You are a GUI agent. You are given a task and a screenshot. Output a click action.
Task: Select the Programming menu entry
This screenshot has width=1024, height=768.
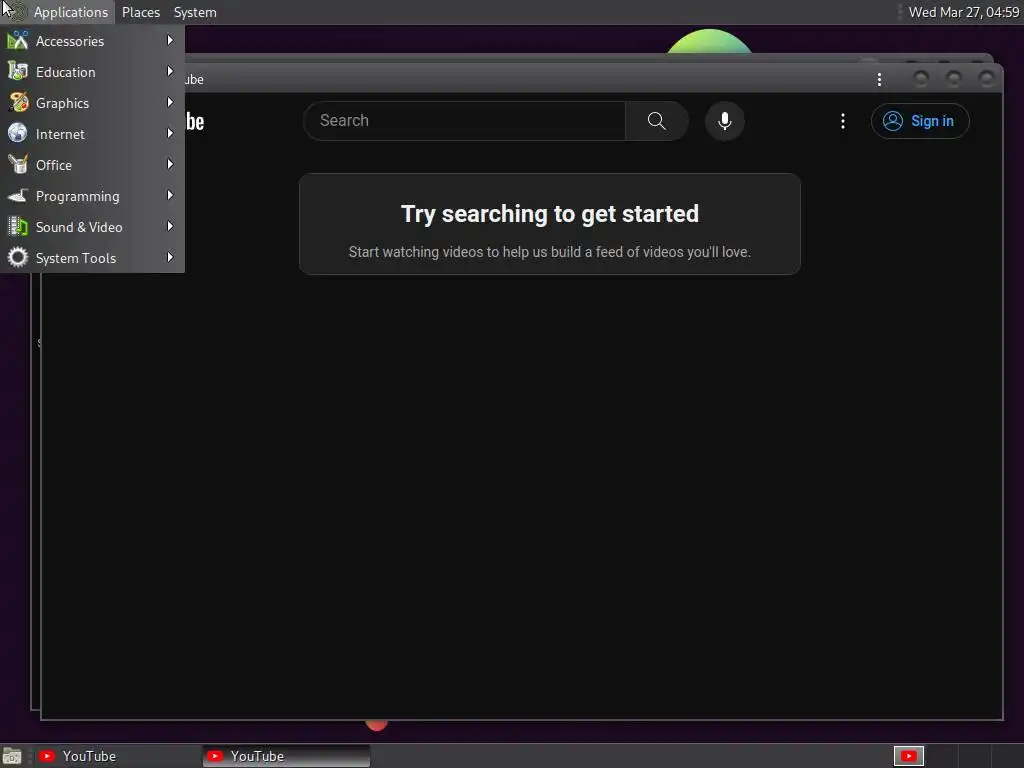(92, 196)
